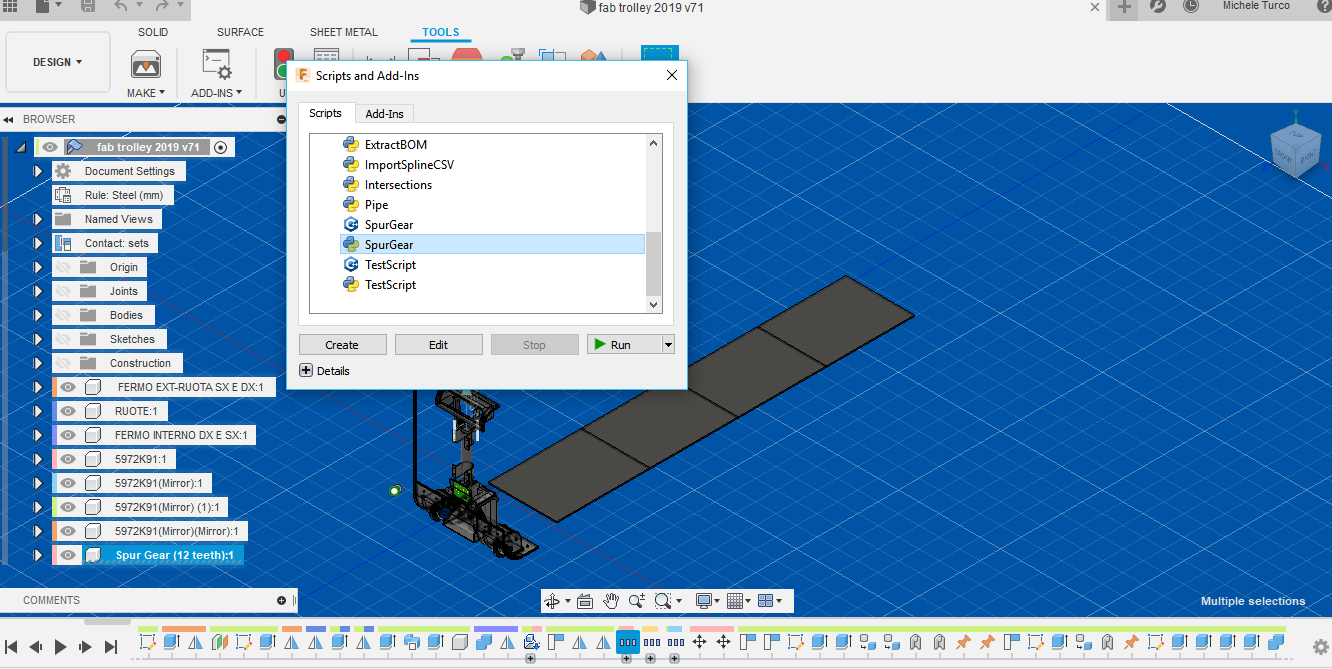This screenshot has height=669, width=1332.
Task: Play the design timeline
Action: point(60,647)
